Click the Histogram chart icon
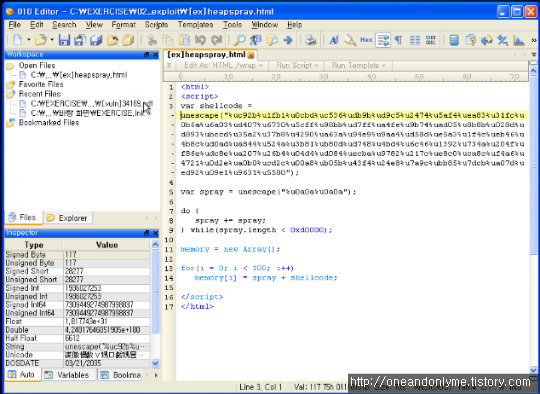 pyautogui.click(x=519, y=40)
